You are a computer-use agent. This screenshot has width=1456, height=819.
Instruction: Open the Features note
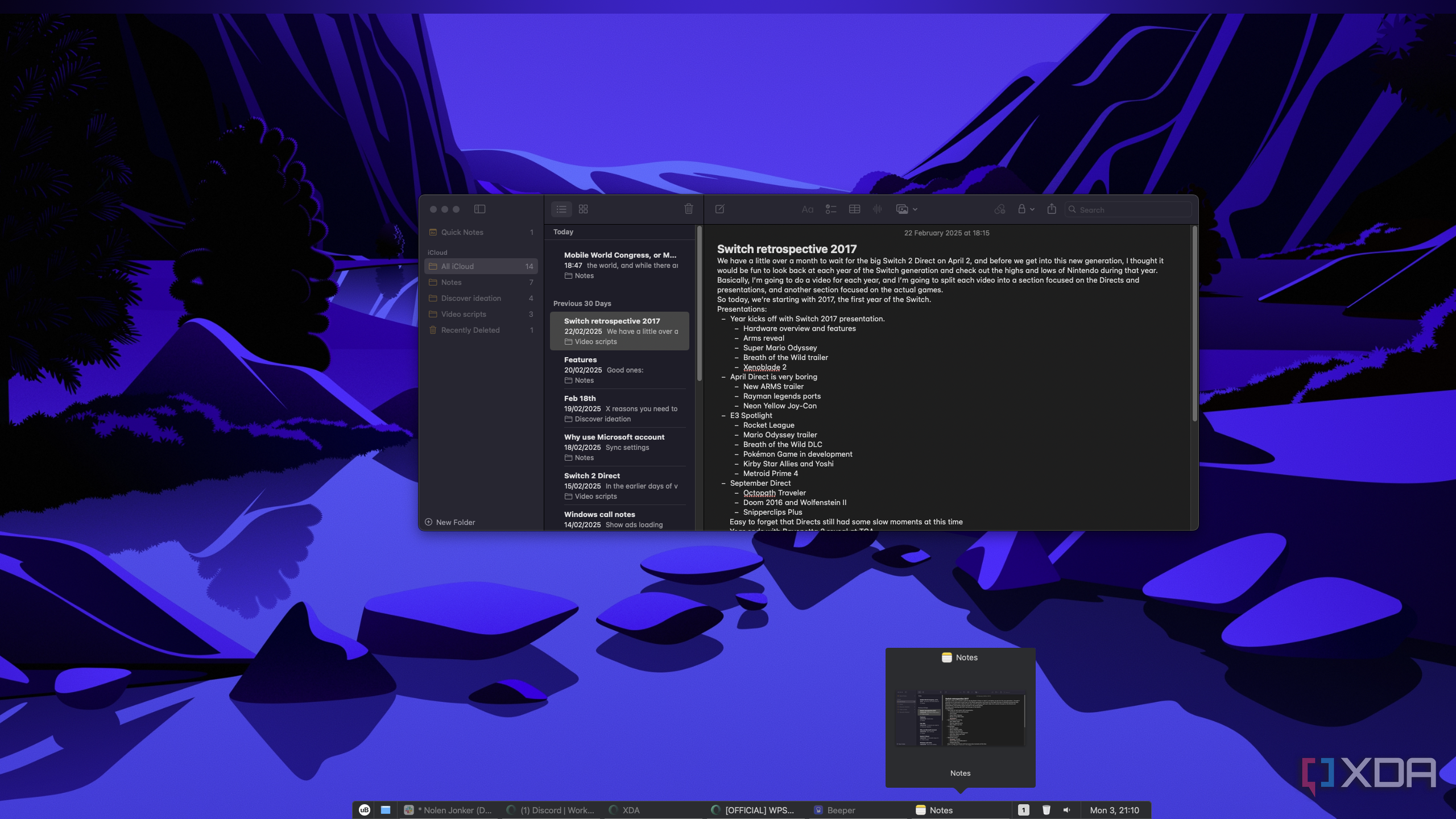click(x=619, y=370)
